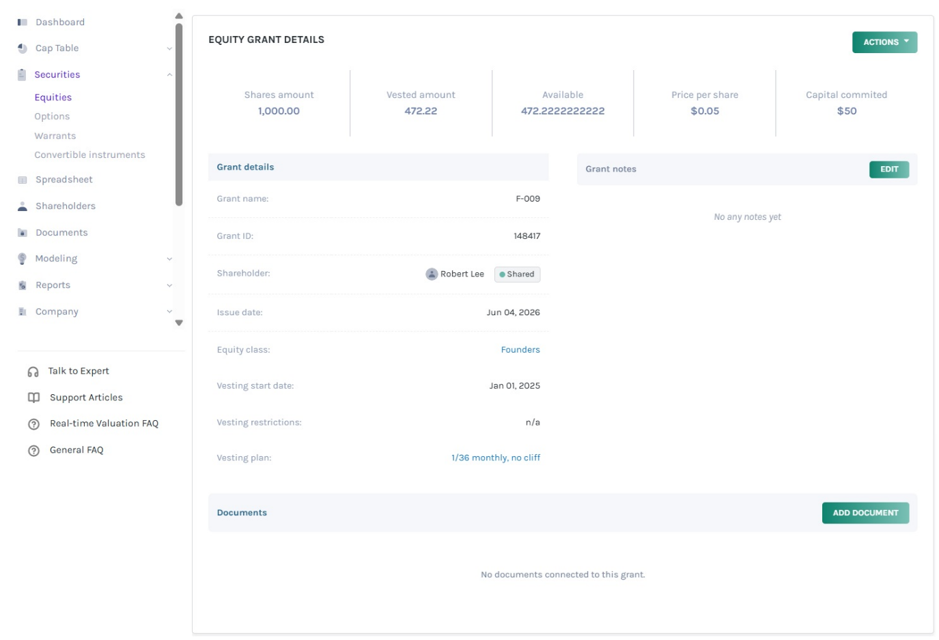Click the Add Document button
Viewport: 939px width, 640px height.
(865, 512)
